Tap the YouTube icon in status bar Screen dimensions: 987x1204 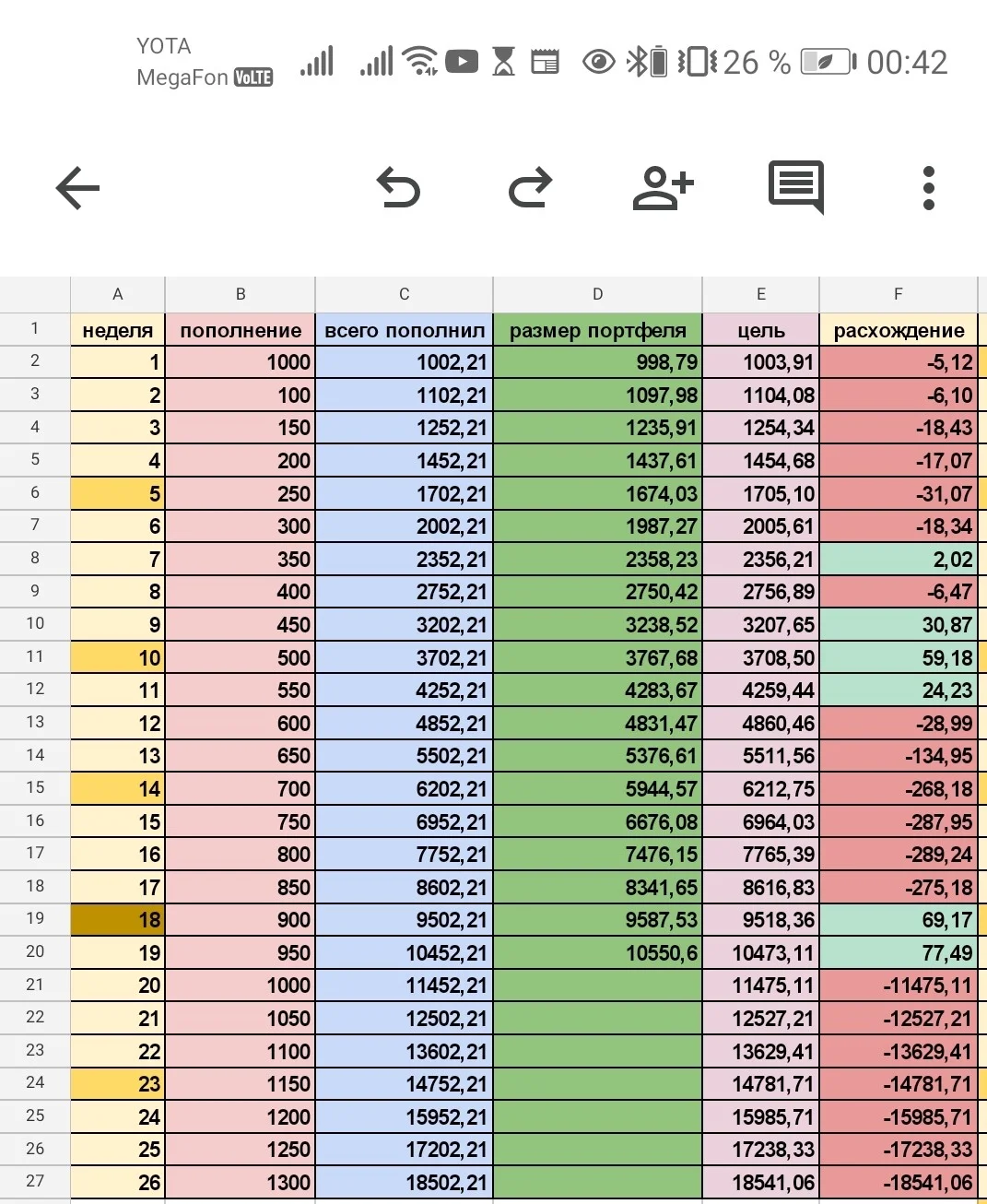coord(462,62)
